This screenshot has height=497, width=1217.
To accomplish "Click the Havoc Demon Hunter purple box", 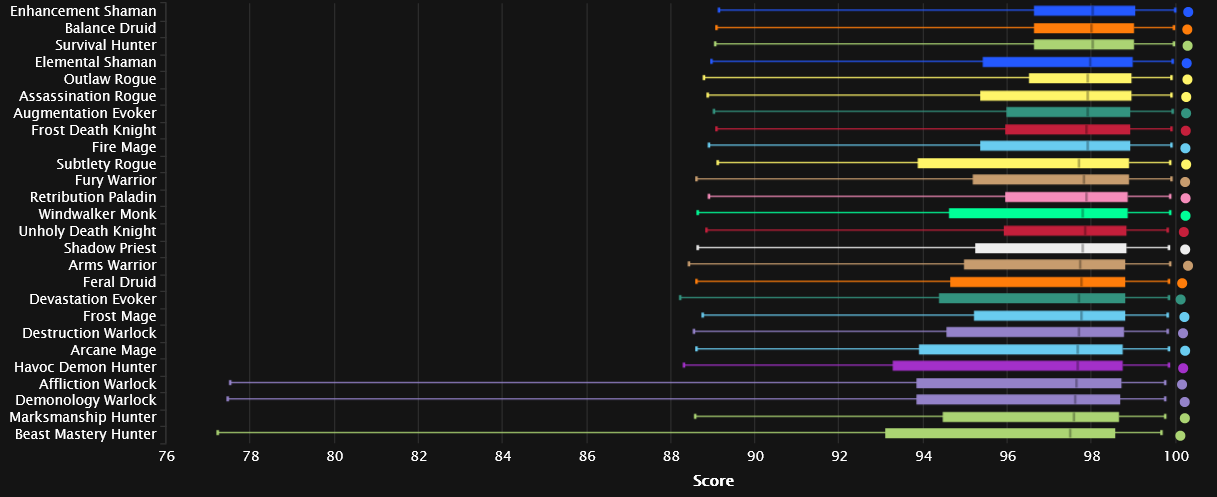I will (1007, 366).
